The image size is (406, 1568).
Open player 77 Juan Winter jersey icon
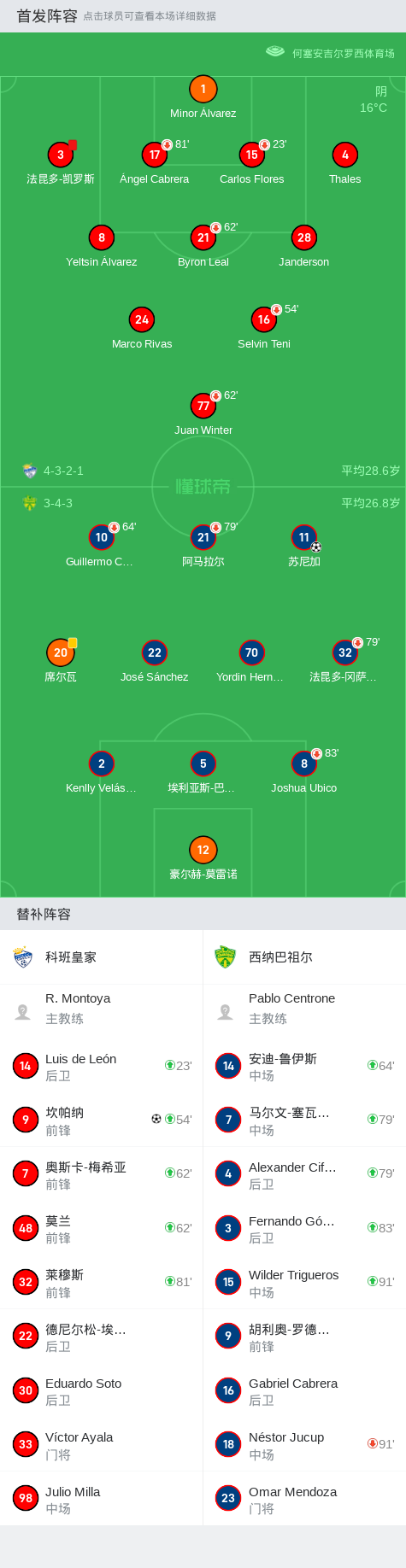click(x=203, y=406)
